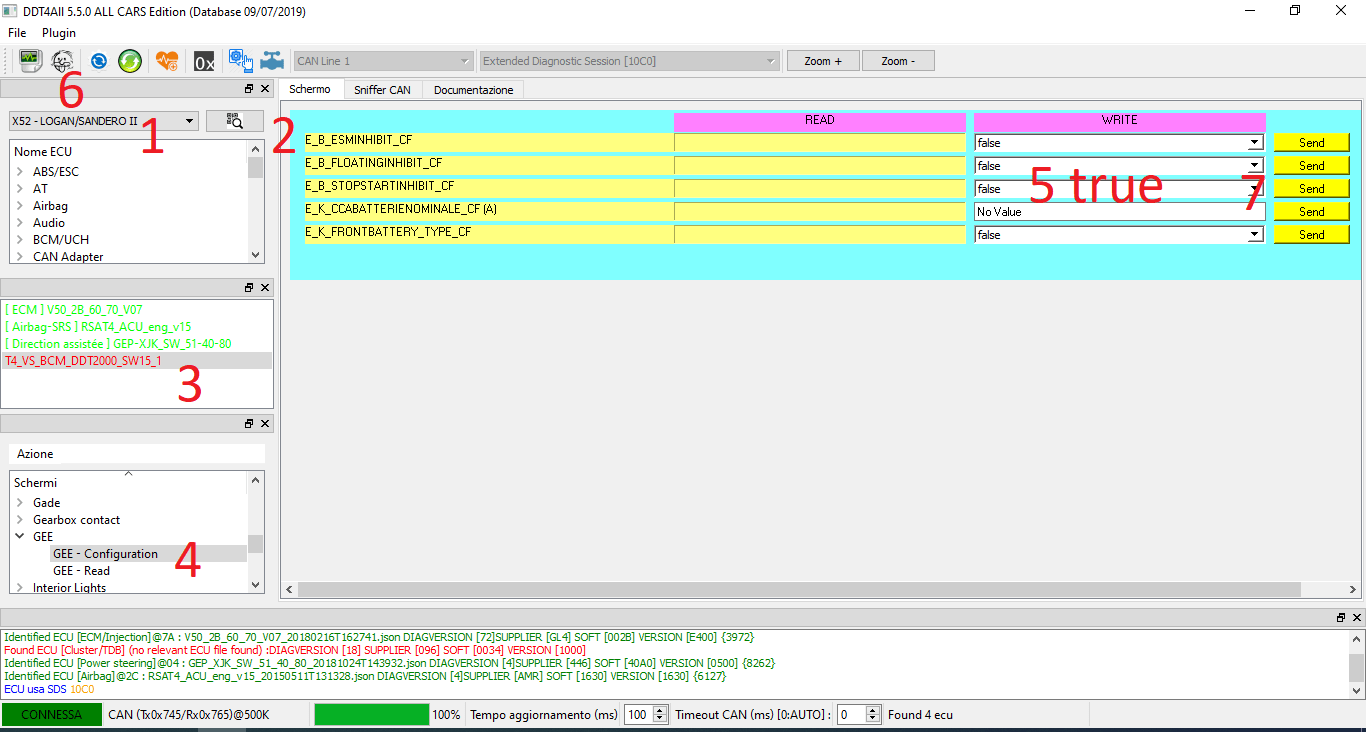The height and width of the screenshot is (732, 1366).
Task: Click the Zoom + button
Action: (x=823, y=61)
